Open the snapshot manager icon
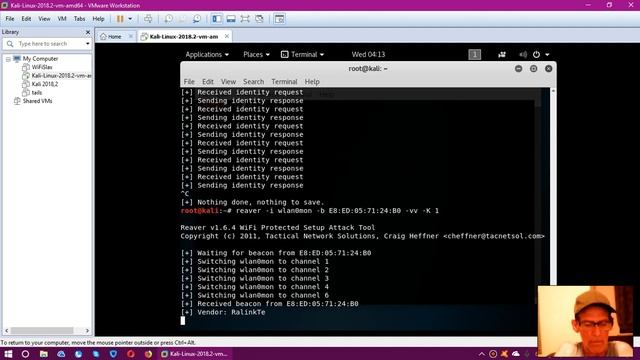640x360 pixels. point(197,19)
